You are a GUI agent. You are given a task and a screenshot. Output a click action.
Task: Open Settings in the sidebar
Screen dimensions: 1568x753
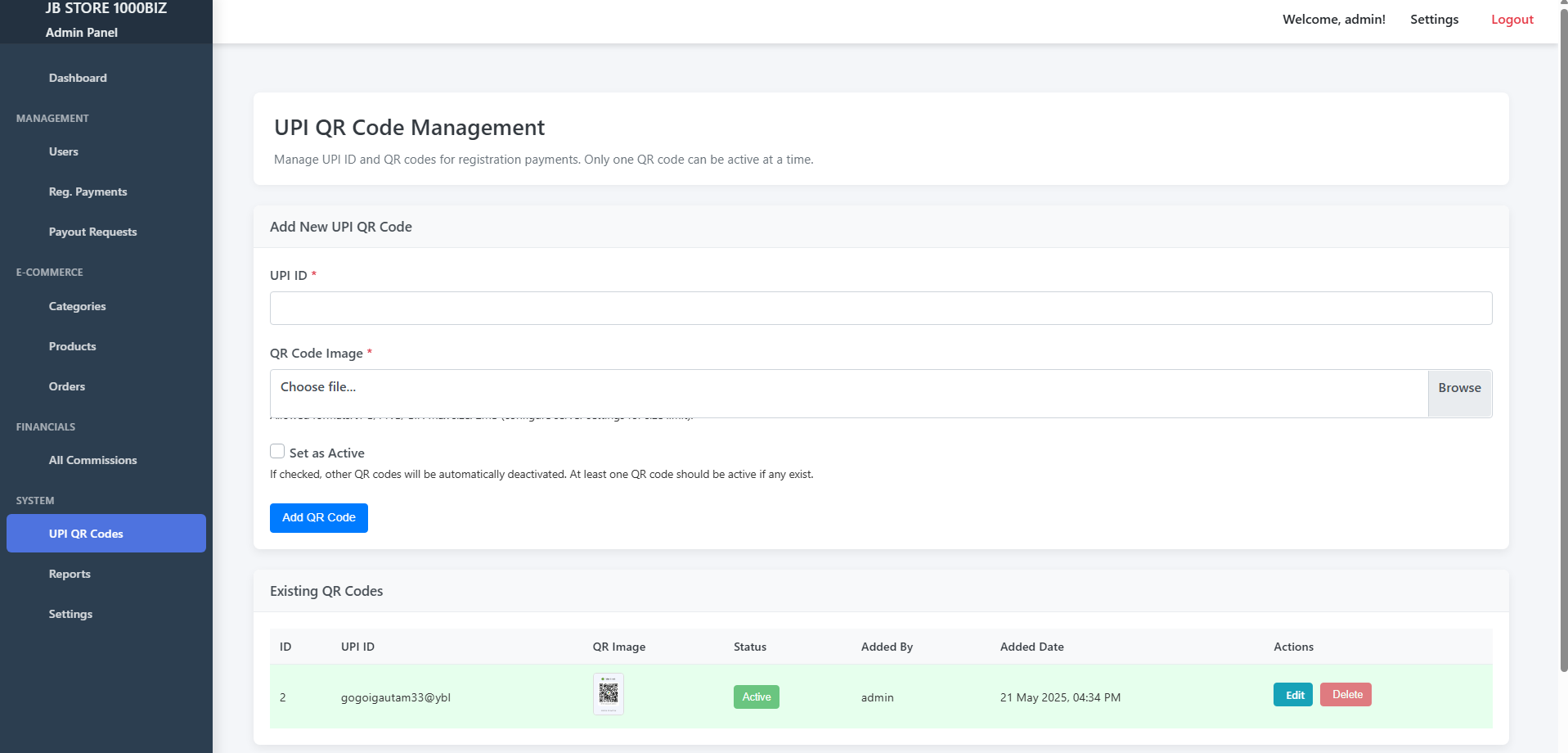point(70,615)
